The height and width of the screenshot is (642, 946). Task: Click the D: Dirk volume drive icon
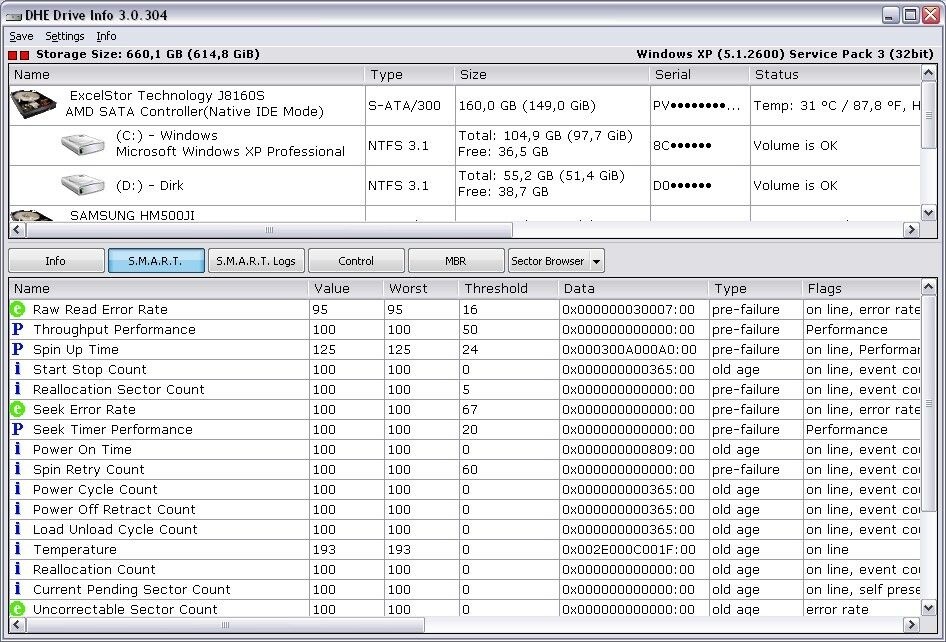pyautogui.click(x=82, y=185)
